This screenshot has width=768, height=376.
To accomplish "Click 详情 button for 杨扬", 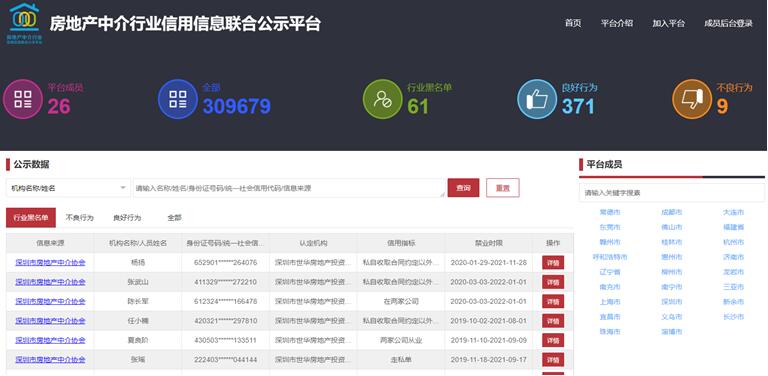I will click(553, 262).
